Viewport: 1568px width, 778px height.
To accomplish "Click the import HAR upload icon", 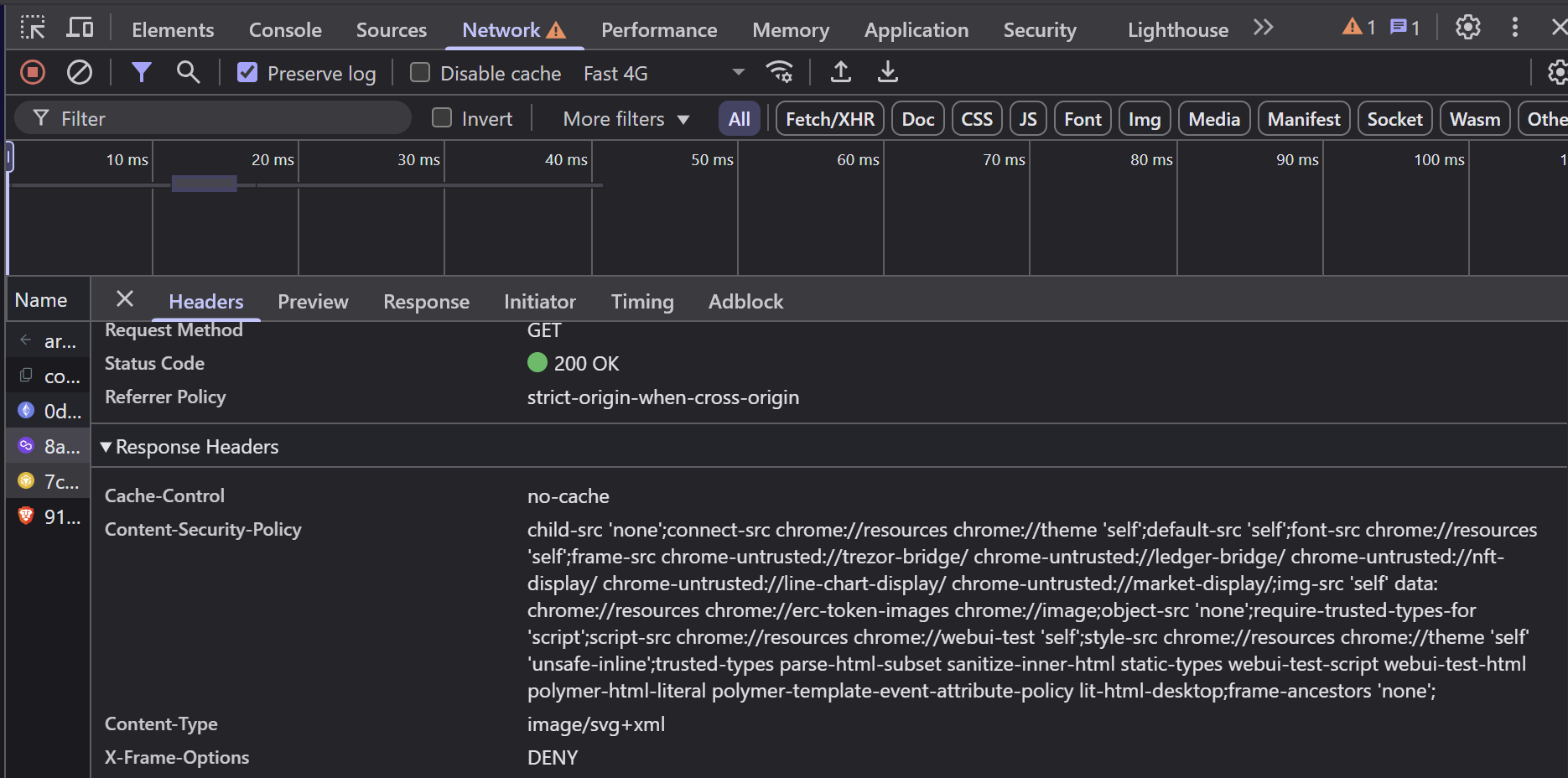I will tap(840, 73).
